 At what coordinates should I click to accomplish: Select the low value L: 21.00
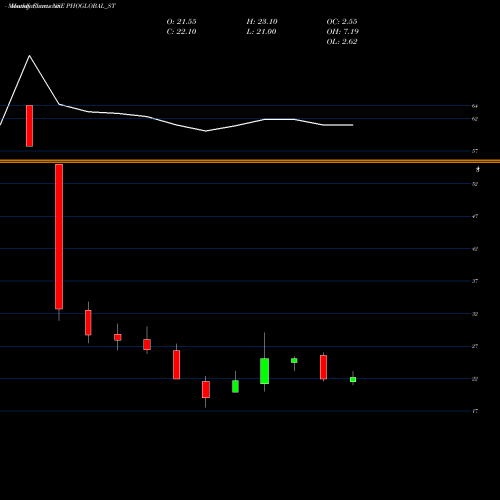tap(261, 32)
